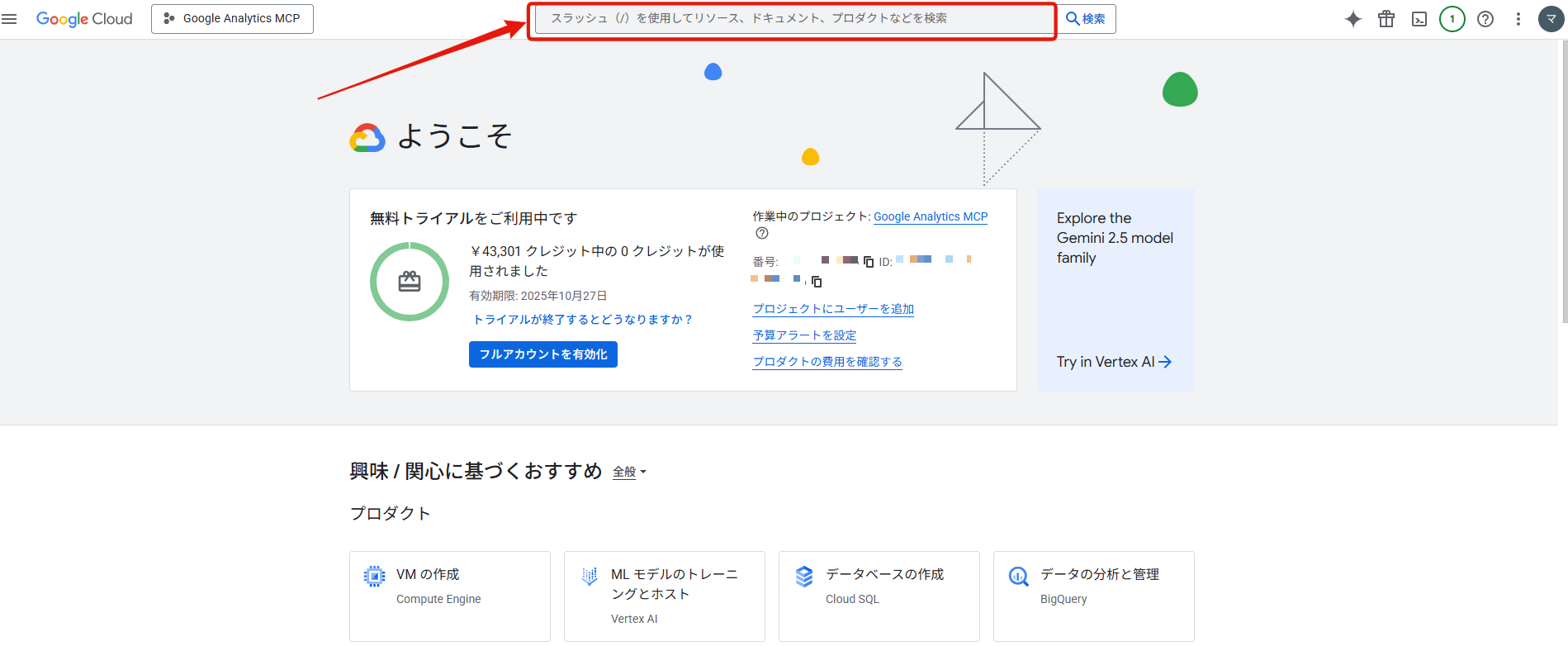Click the page vertical scrollbar
The width and height of the screenshot is (1568, 646).
[1564, 182]
